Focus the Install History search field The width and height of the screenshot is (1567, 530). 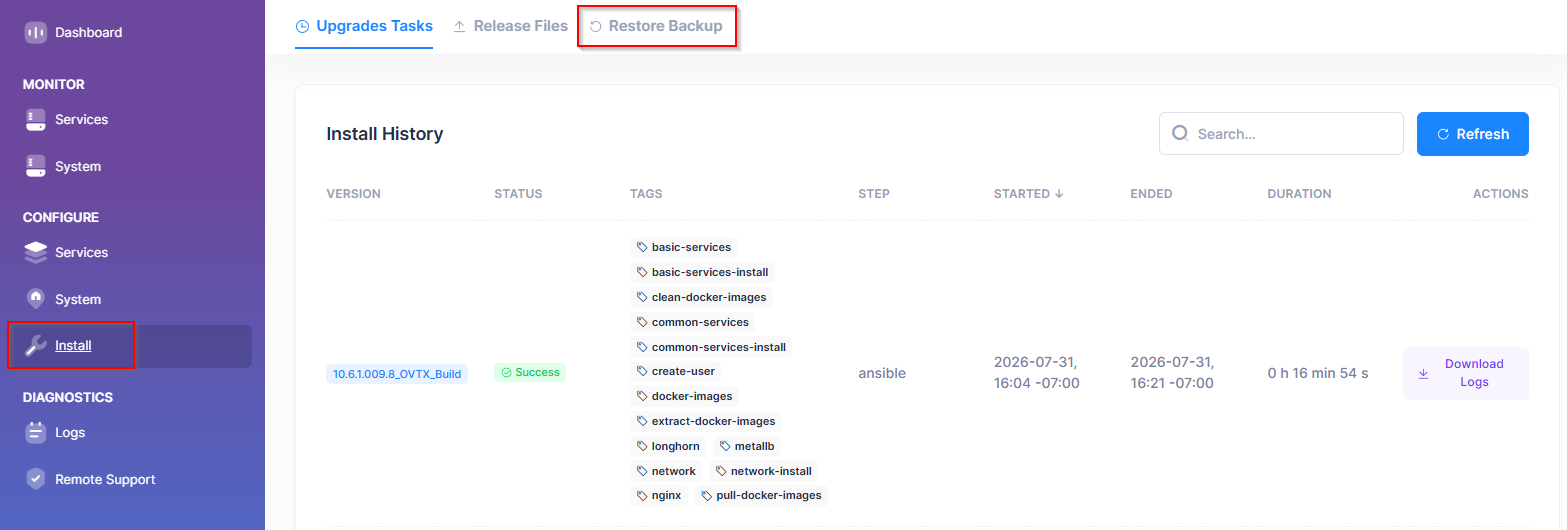pyautogui.click(x=1281, y=134)
